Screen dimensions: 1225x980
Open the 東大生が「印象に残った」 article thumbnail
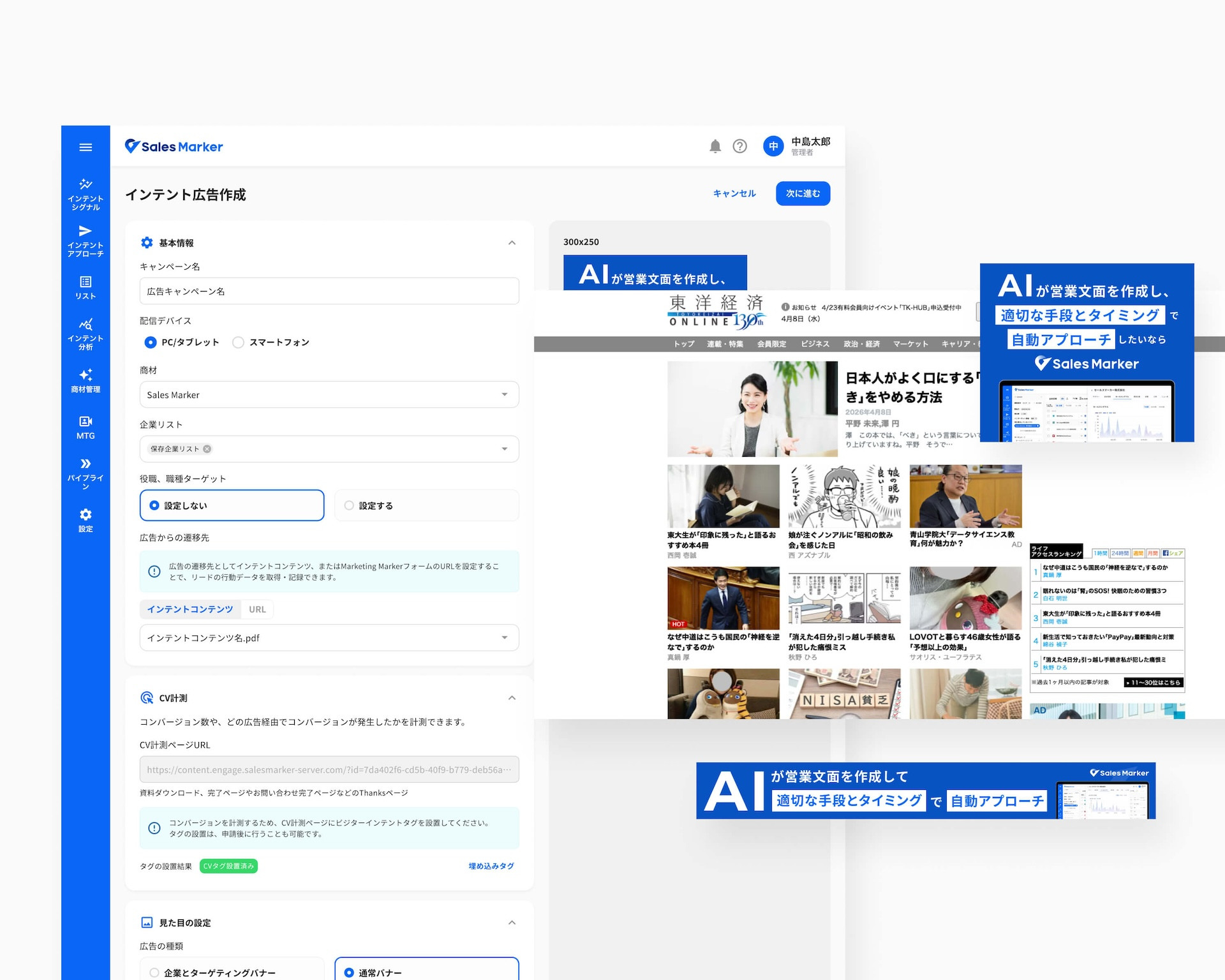[x=724, y=496]
